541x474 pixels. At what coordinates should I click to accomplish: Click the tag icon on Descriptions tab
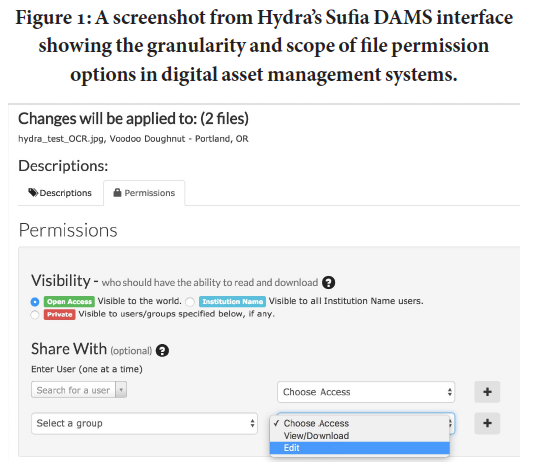33,192
